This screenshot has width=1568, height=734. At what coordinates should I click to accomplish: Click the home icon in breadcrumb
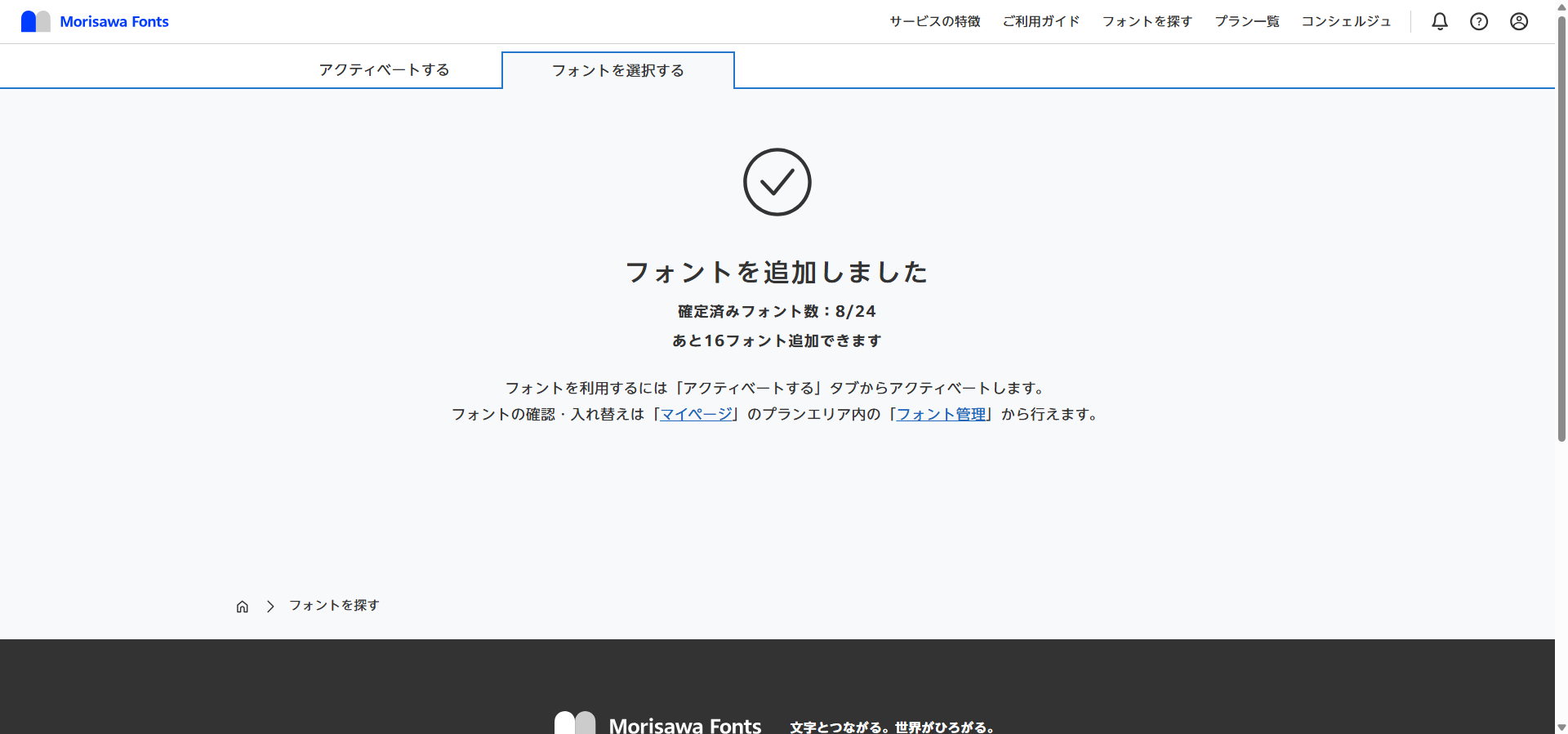[243, 607]
